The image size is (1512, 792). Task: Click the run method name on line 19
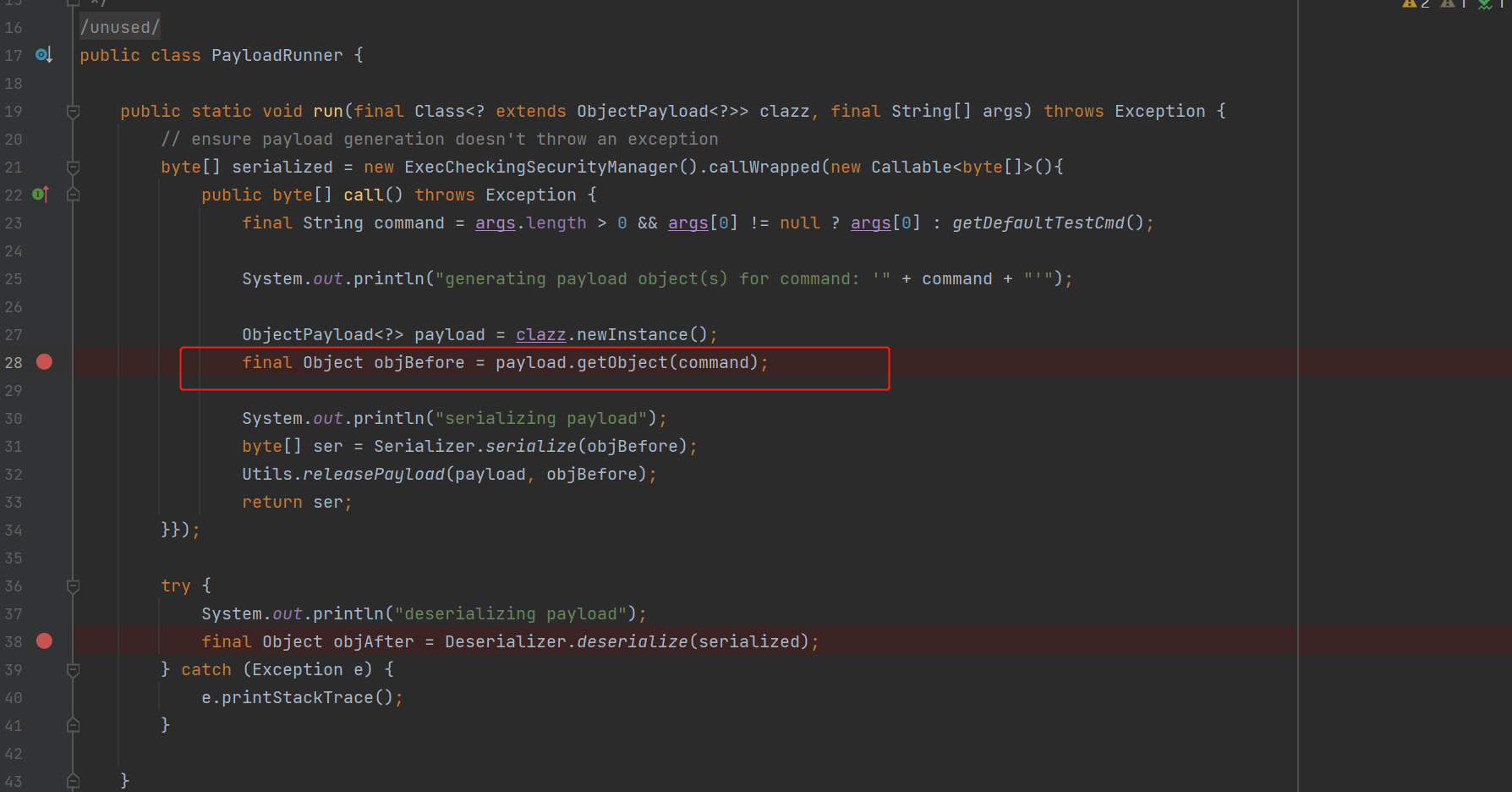328,111
